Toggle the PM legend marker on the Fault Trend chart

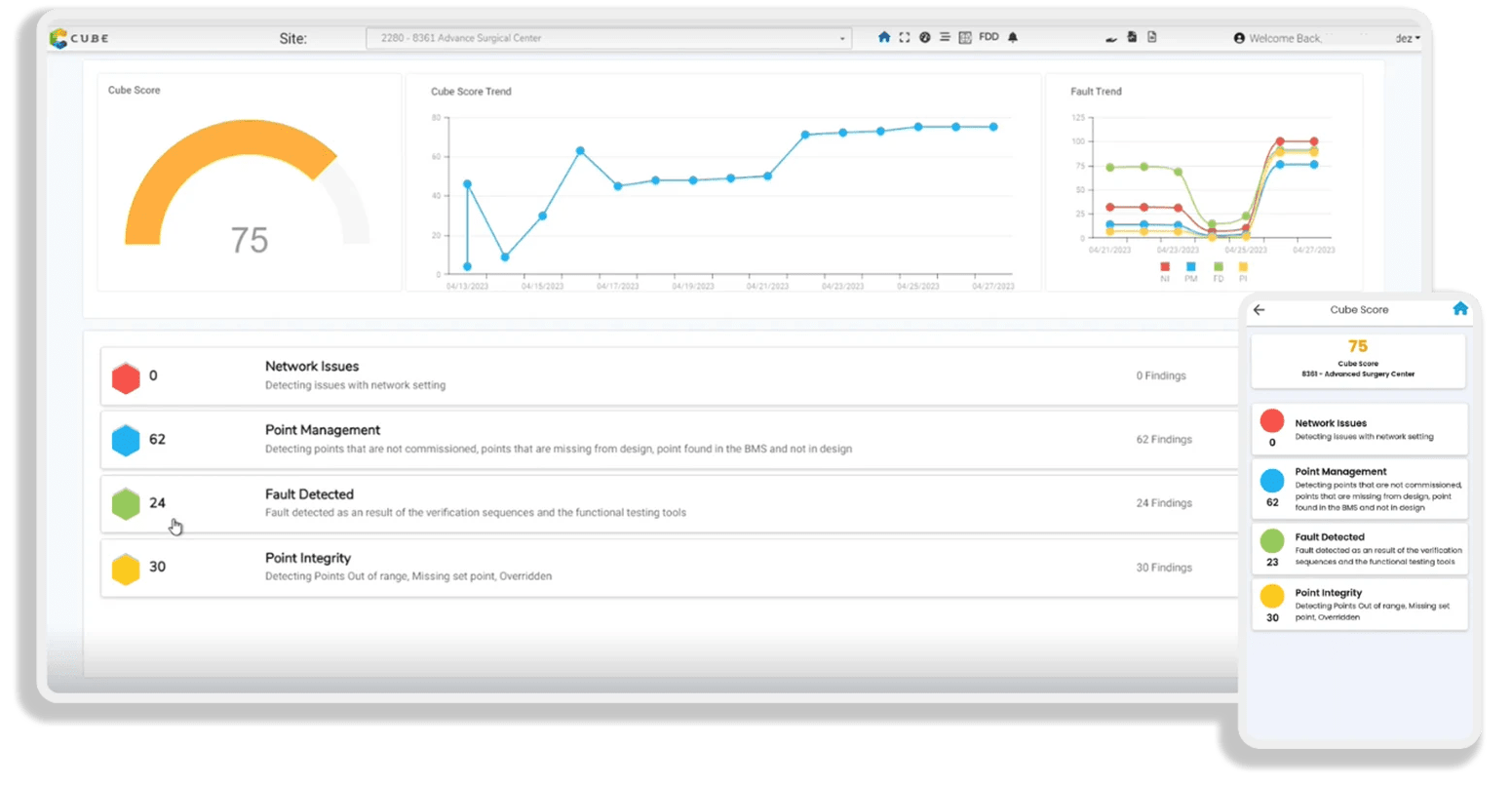click(1191, 265)
